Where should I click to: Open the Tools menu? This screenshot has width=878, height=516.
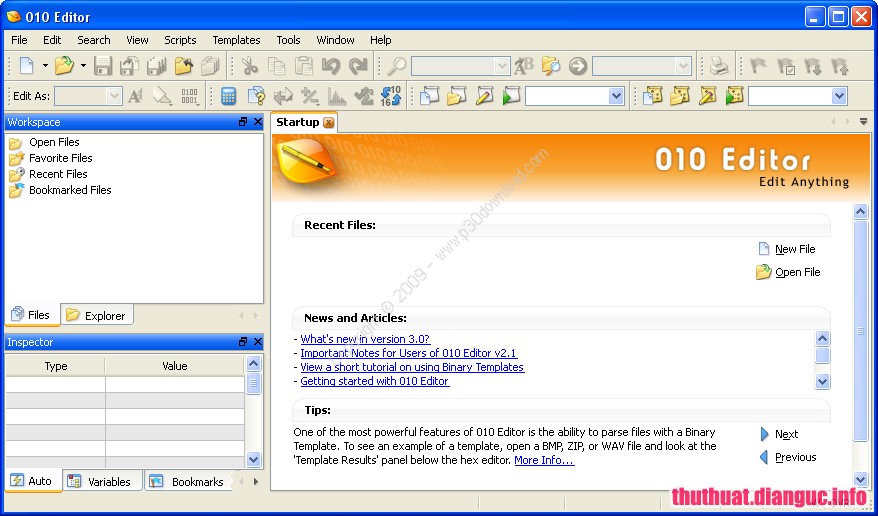pos(288,40)
